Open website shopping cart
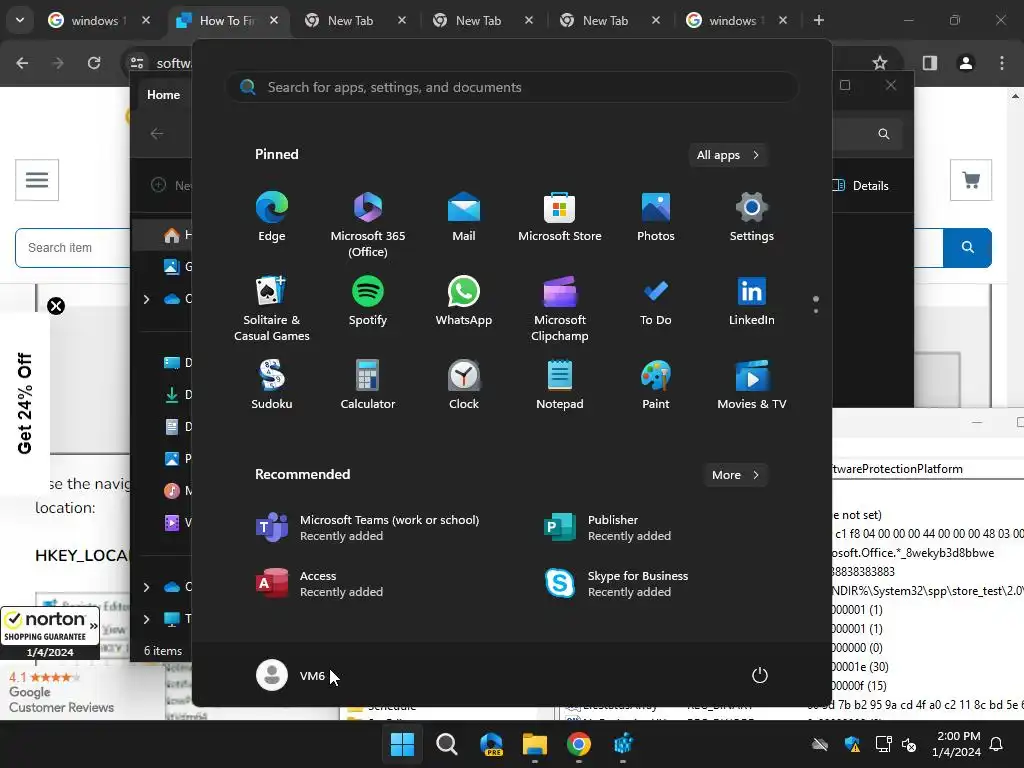 pos(971,180)
